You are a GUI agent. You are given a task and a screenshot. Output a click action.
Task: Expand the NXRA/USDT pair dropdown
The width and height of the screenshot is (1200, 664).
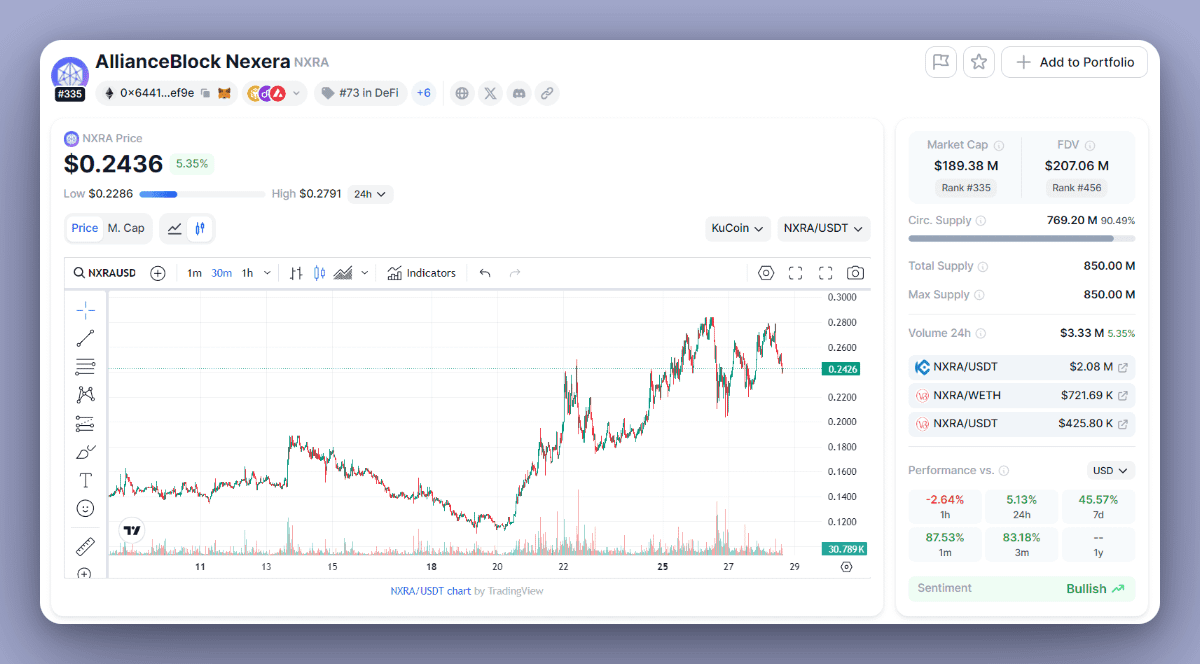click(x=824, y=228)
